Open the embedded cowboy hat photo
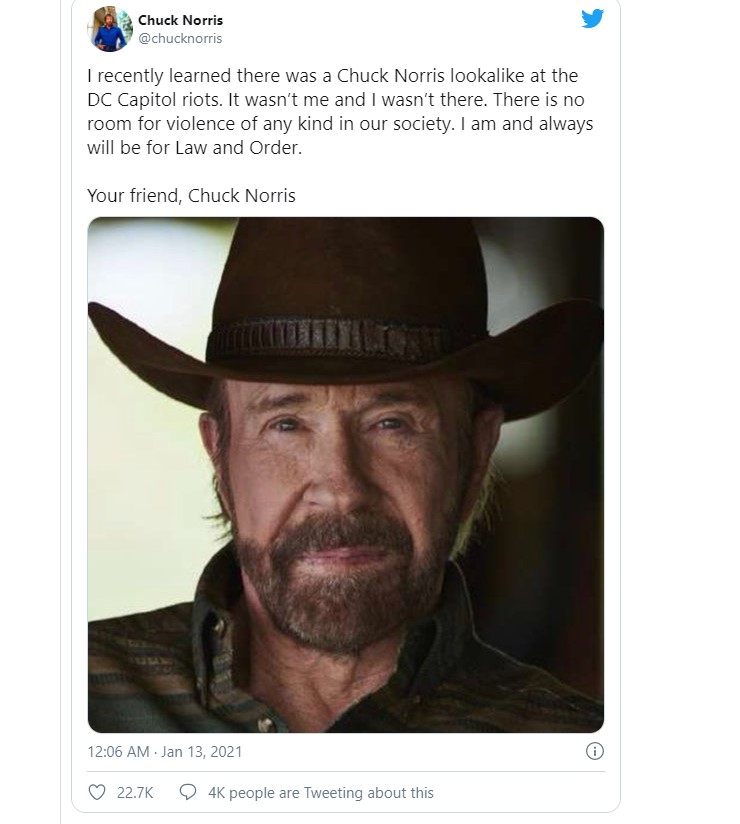Screen dimensions: 740x824 pyautogui.click(x=345, y=475)
